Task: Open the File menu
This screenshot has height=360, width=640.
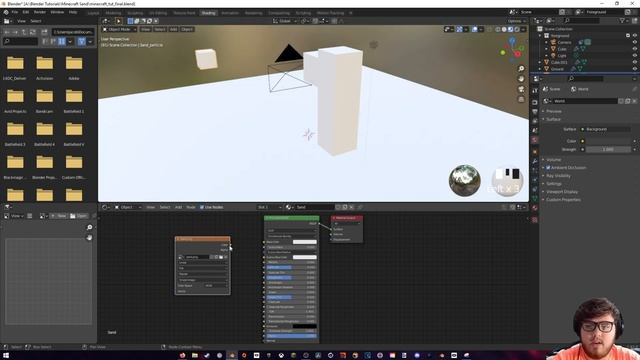Action: 15,12
